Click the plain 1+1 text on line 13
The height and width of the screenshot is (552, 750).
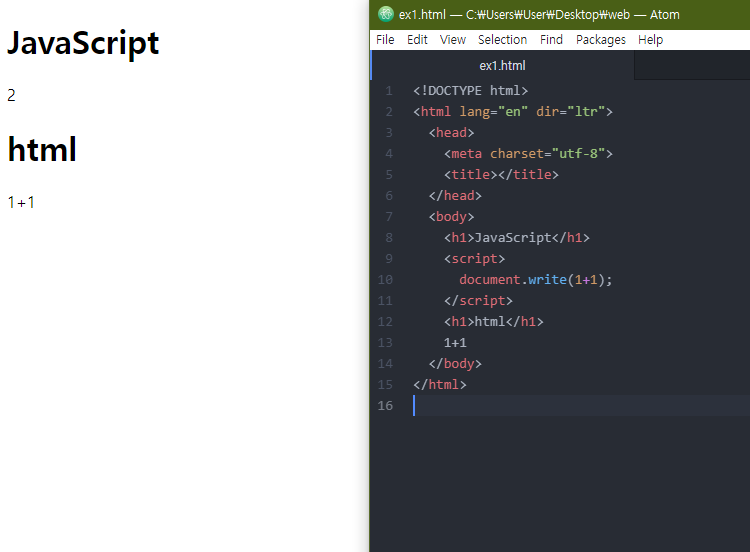pos(455,343)
